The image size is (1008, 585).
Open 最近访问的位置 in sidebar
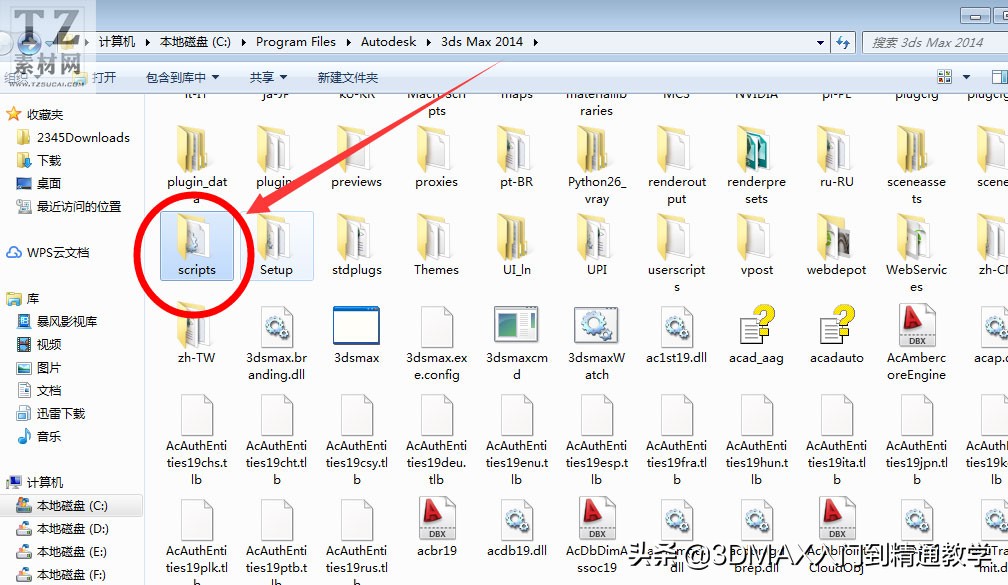tap(69, 206)
